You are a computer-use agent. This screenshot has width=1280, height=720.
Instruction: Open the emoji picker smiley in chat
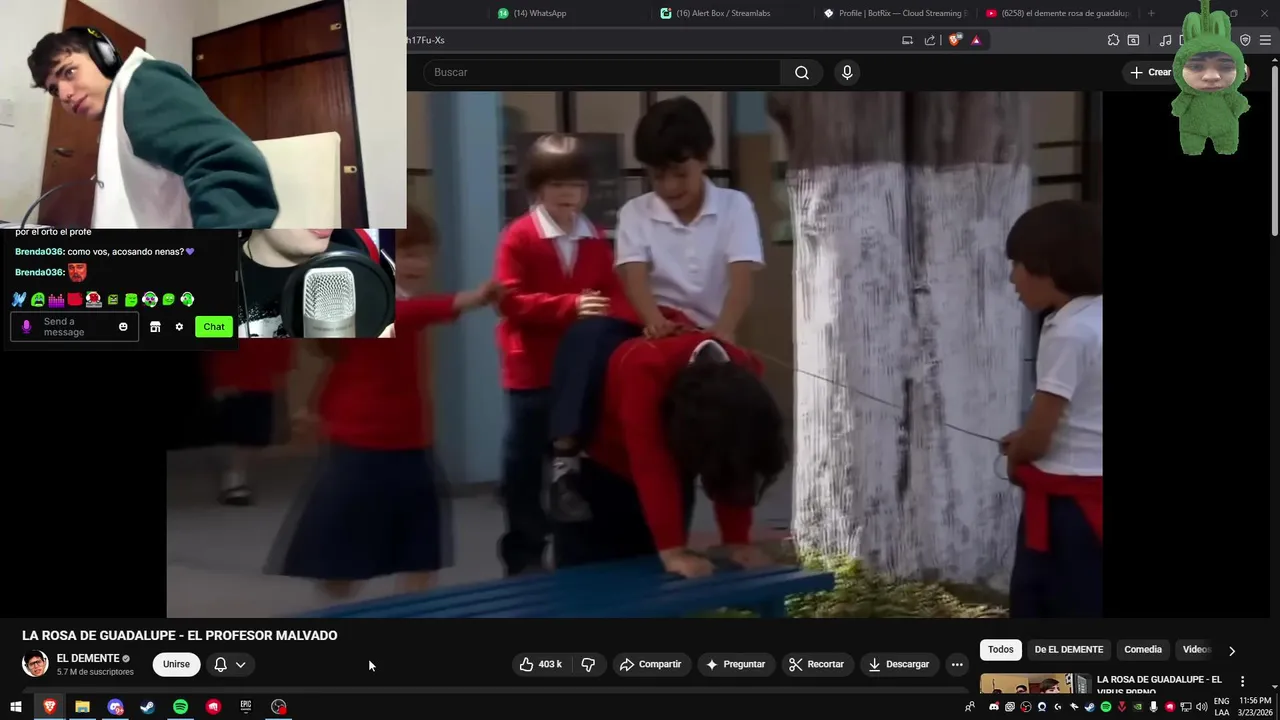click(123, 327)
